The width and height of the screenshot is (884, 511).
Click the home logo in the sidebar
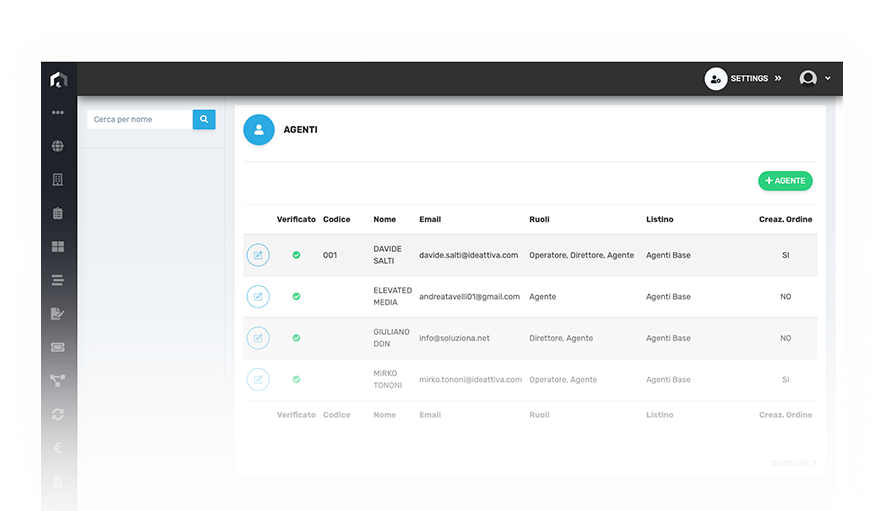[x=58, y=80]
